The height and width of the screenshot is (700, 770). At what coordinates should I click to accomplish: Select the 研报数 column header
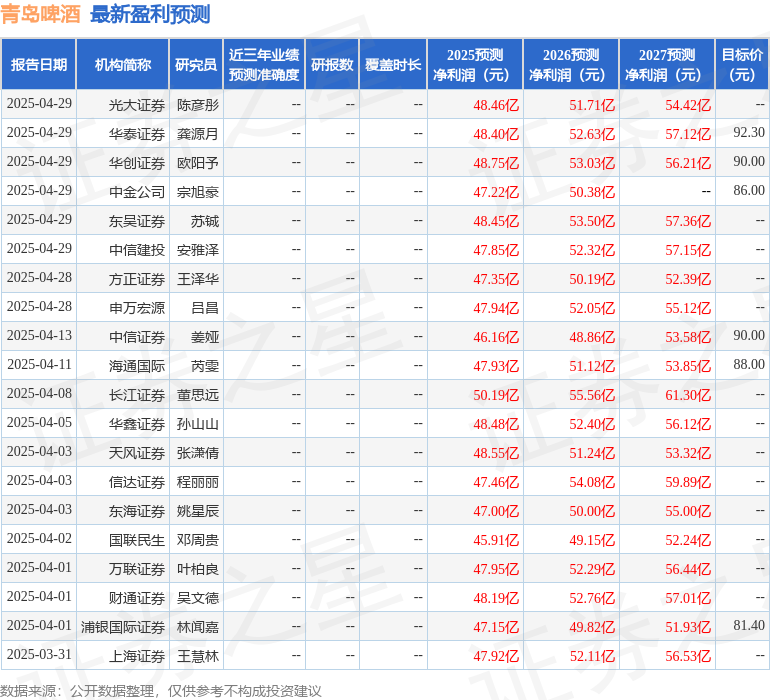[x=332, y=65]
